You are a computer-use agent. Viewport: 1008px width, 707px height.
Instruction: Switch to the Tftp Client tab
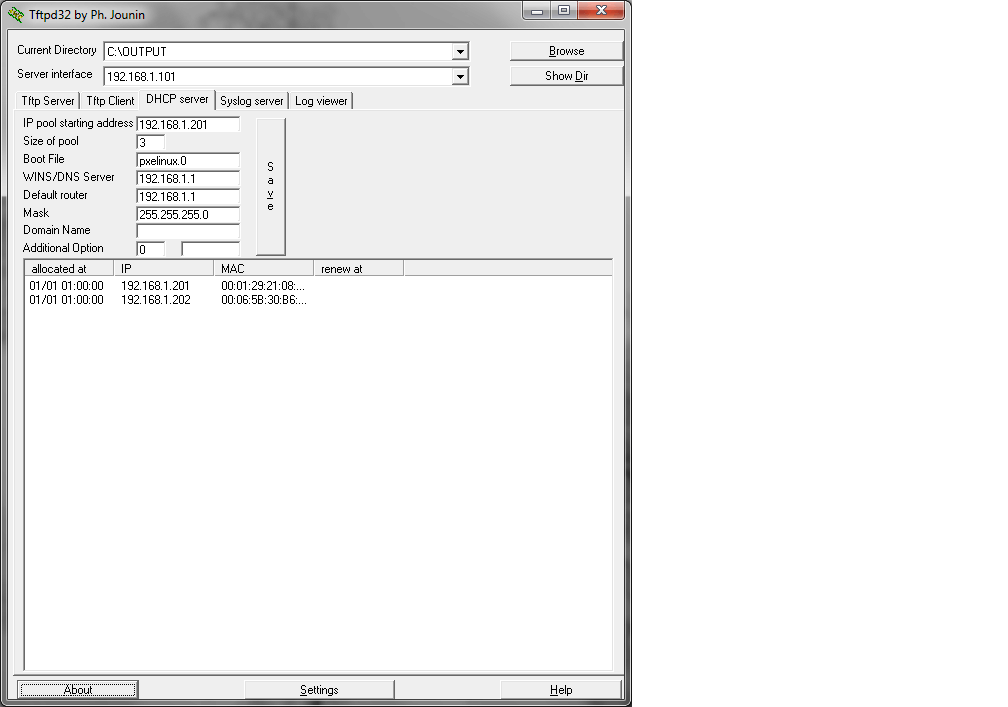pyautogui.click(x=110, y=101)
